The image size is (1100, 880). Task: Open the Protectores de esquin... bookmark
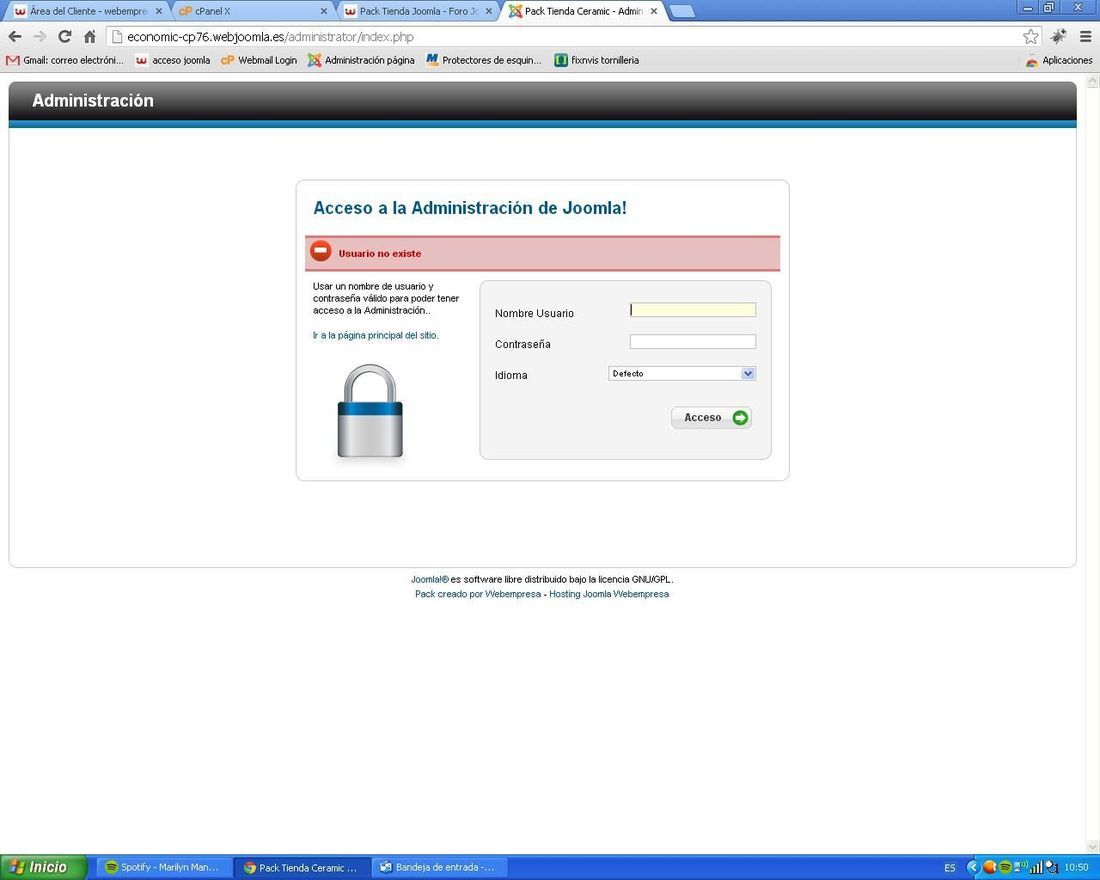point(484,60)
